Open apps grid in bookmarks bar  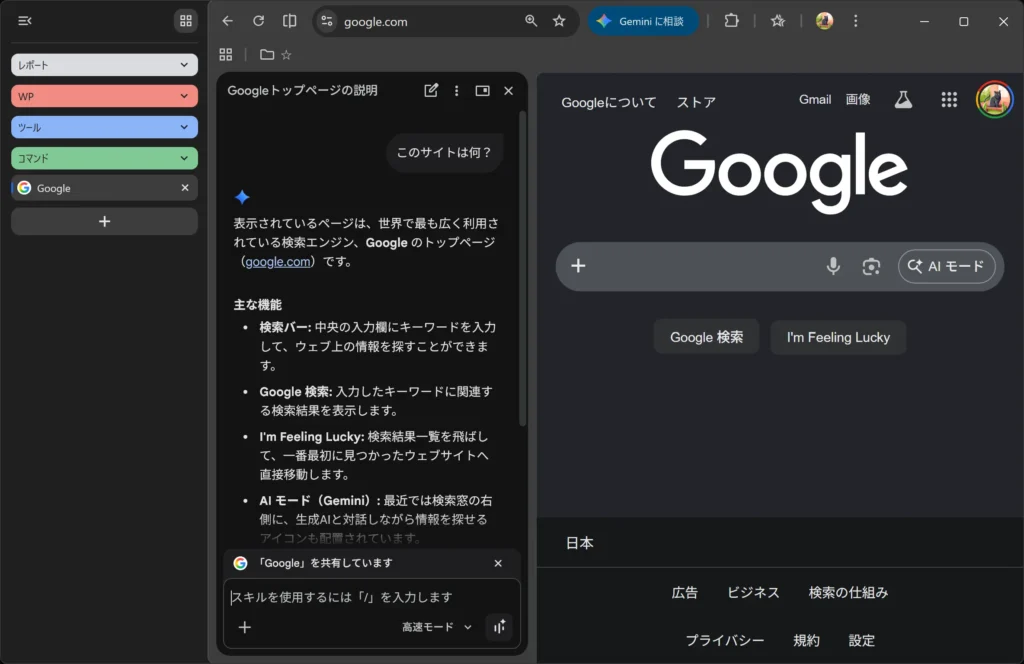(x=225, y=55)
